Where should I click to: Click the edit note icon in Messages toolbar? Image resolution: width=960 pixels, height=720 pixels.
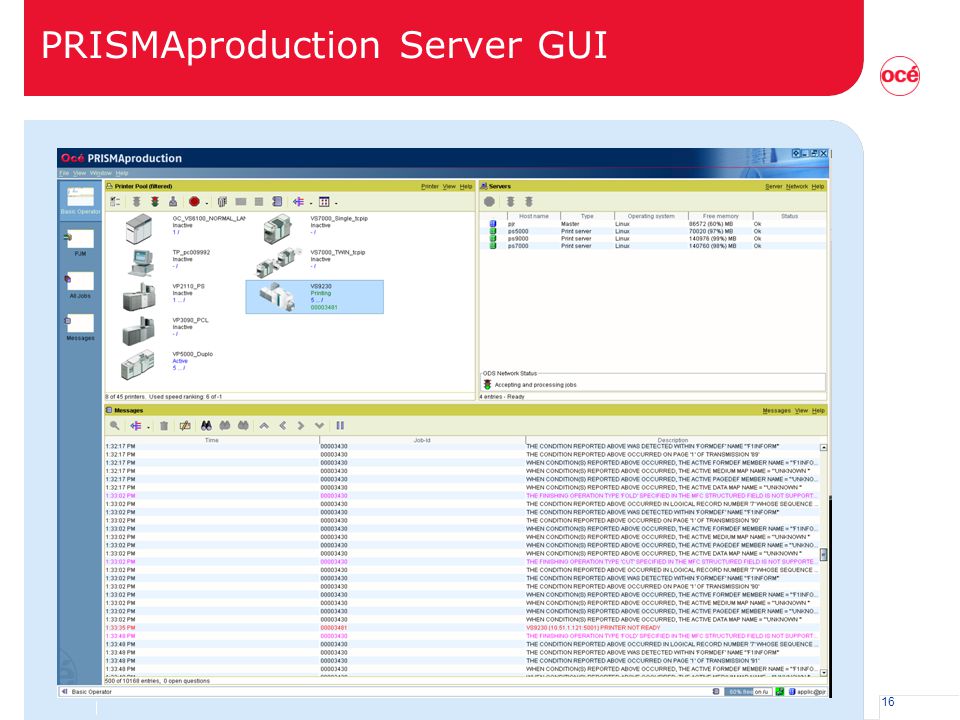point(184,426)
